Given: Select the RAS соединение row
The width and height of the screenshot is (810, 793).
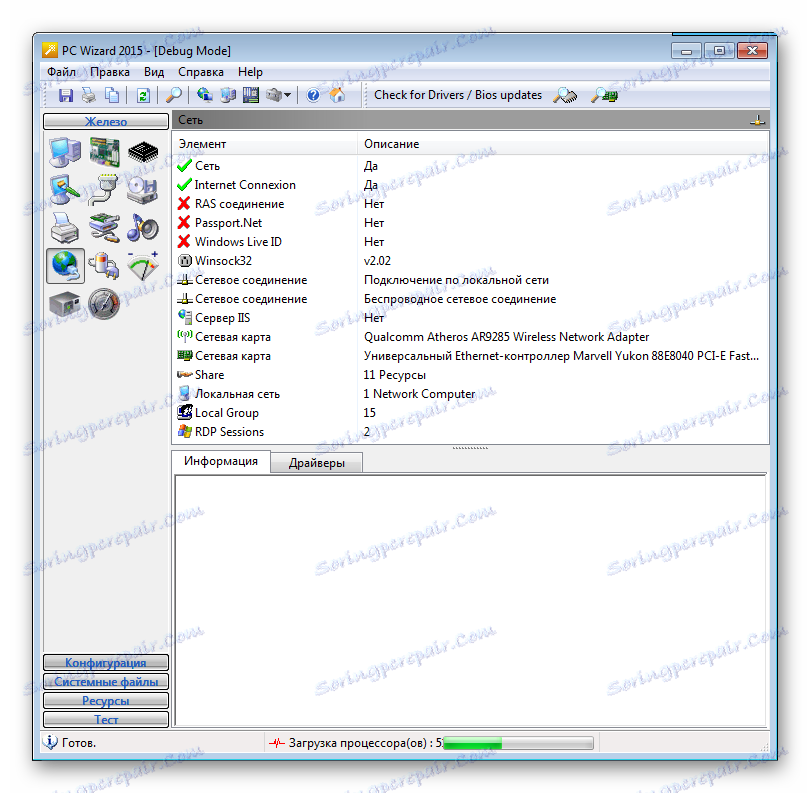Looking at the screenshot, I should [x=470, y=204].
